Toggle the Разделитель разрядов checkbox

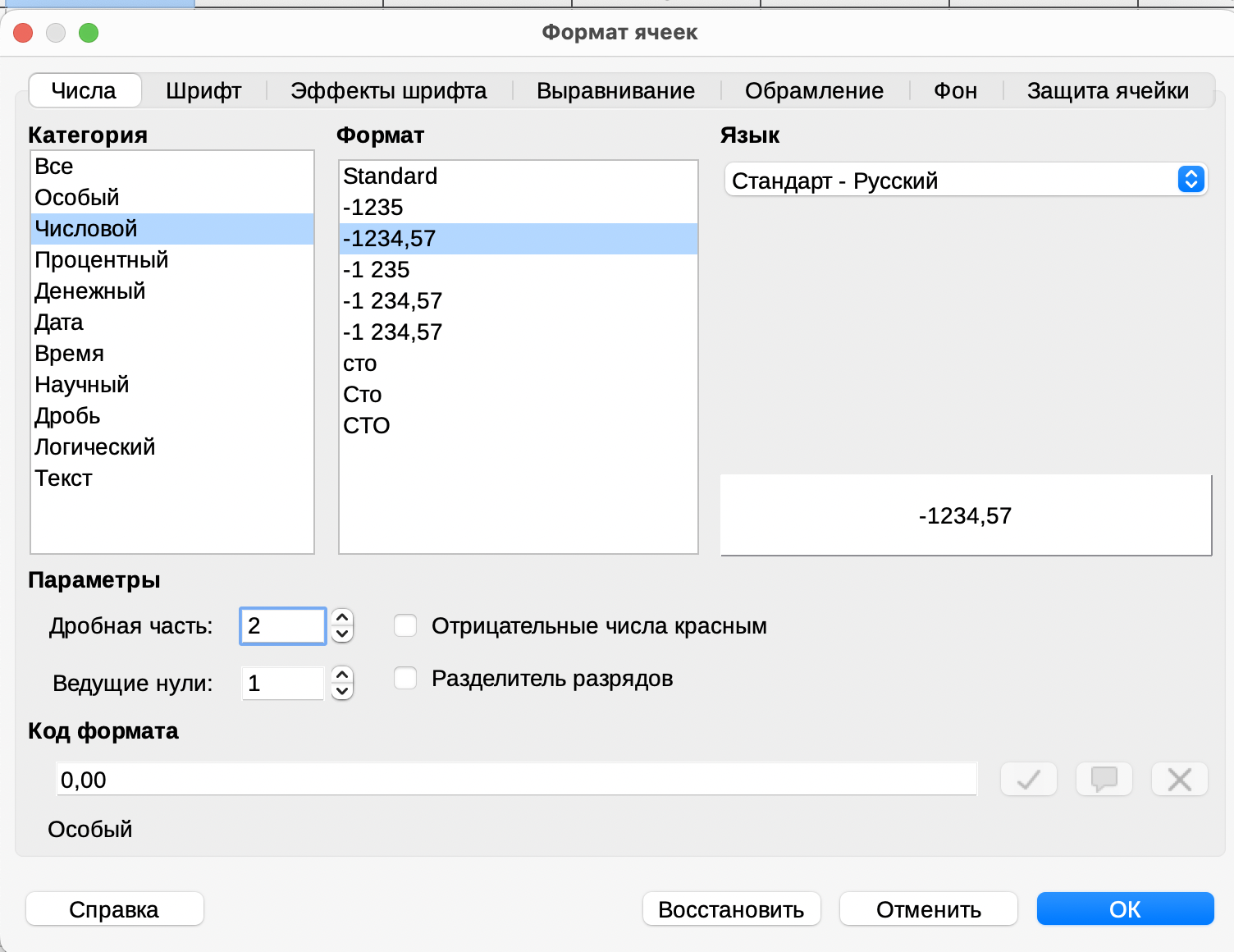(405, 679)
